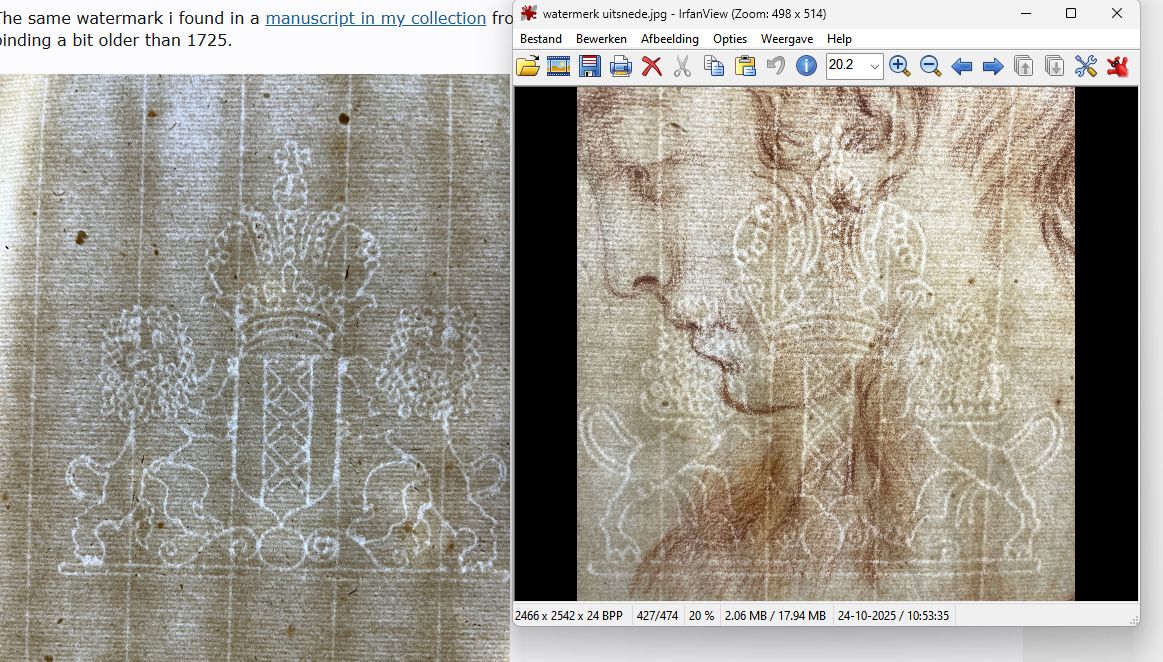Click the red IrfanView mascot about icon

[x=1117, y=67]
